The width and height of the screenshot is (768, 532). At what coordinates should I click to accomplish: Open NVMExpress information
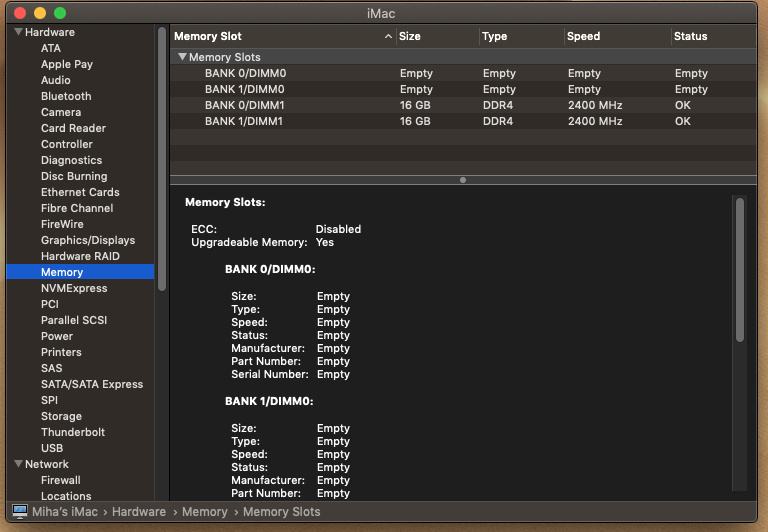(x=74, y=288)
